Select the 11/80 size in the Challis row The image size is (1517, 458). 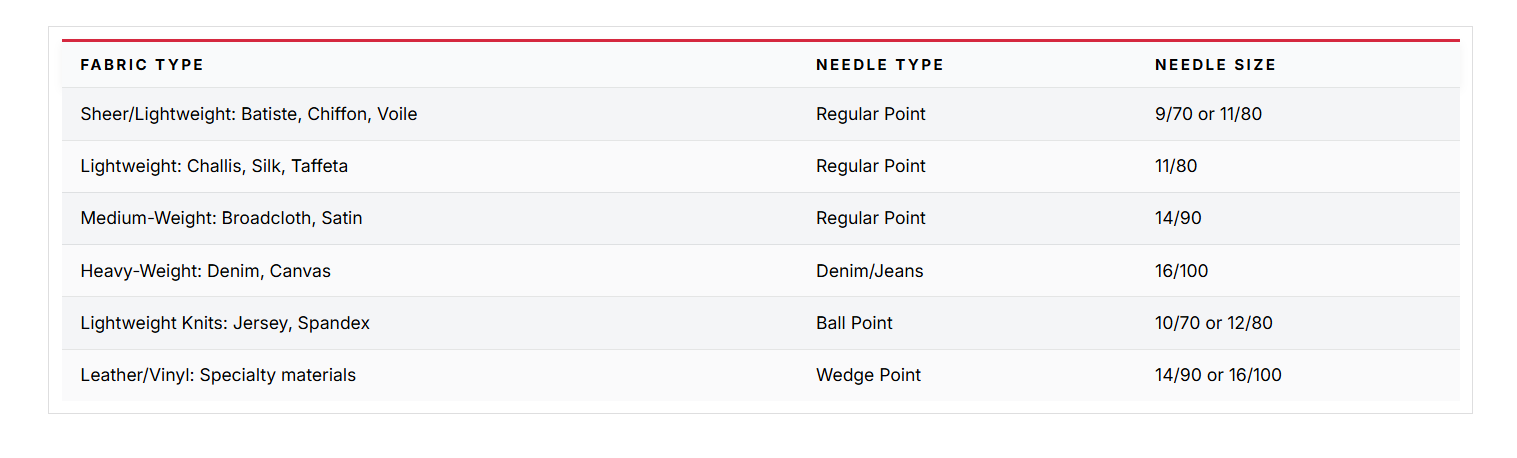[1175, 166]
